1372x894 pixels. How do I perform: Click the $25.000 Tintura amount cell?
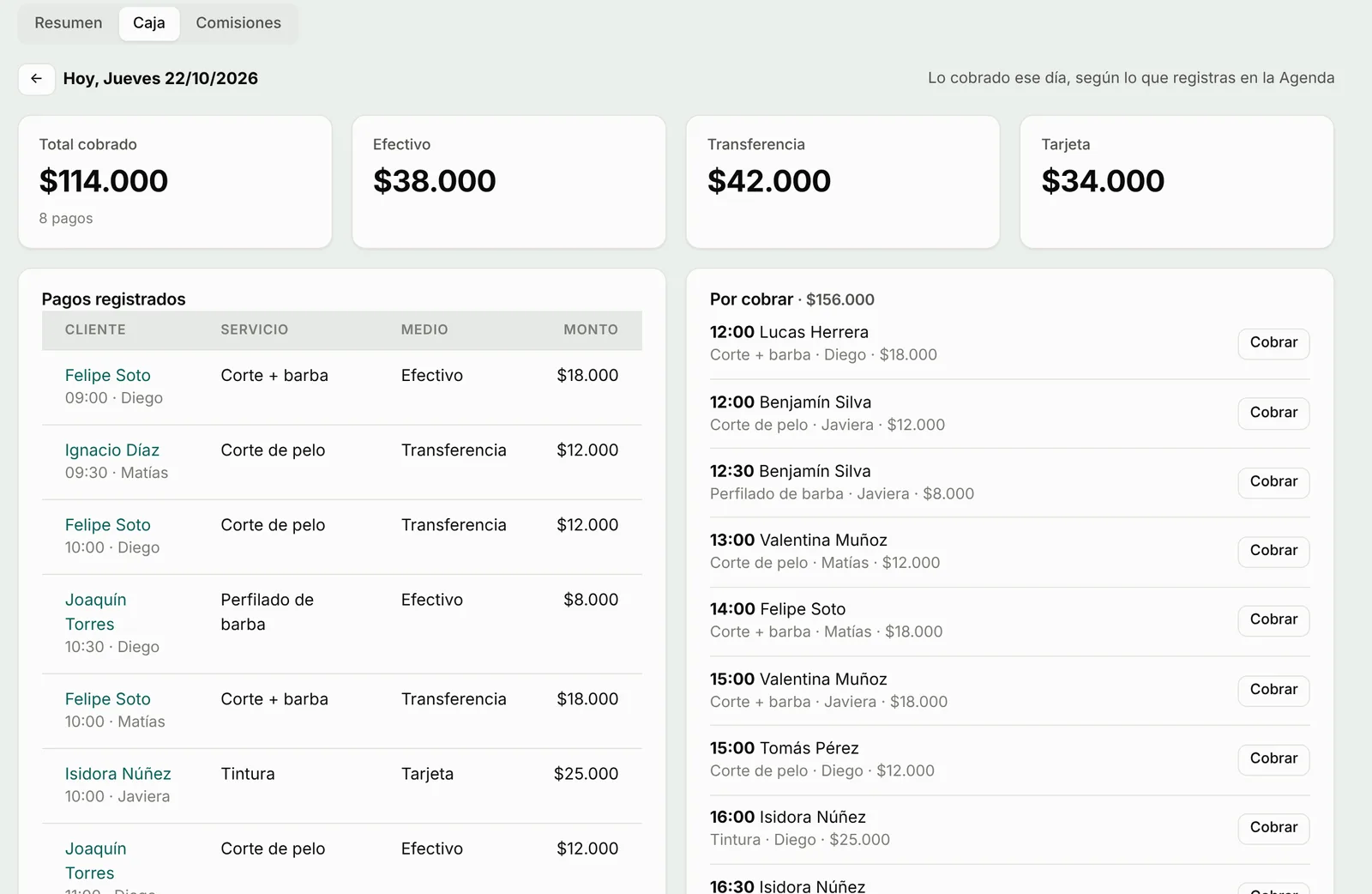tap(586, 774)
